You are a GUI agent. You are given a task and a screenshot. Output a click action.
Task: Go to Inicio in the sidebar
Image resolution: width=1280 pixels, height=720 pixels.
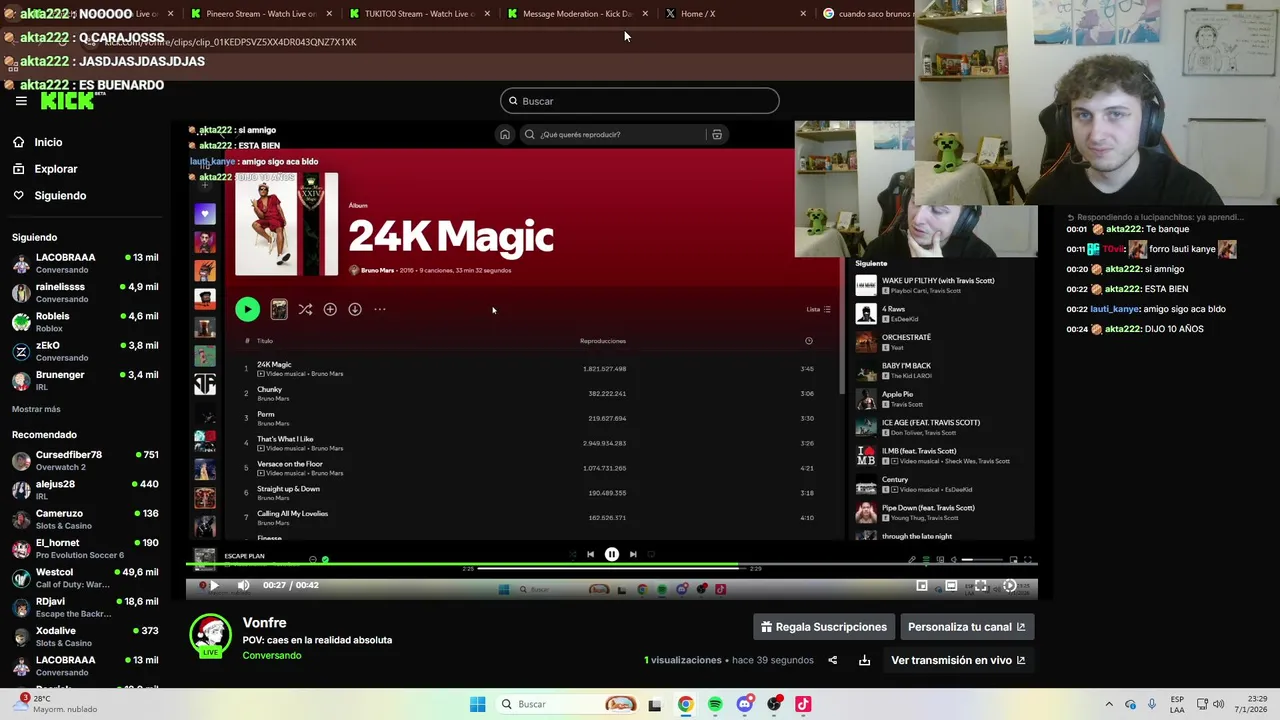[48, 142]
